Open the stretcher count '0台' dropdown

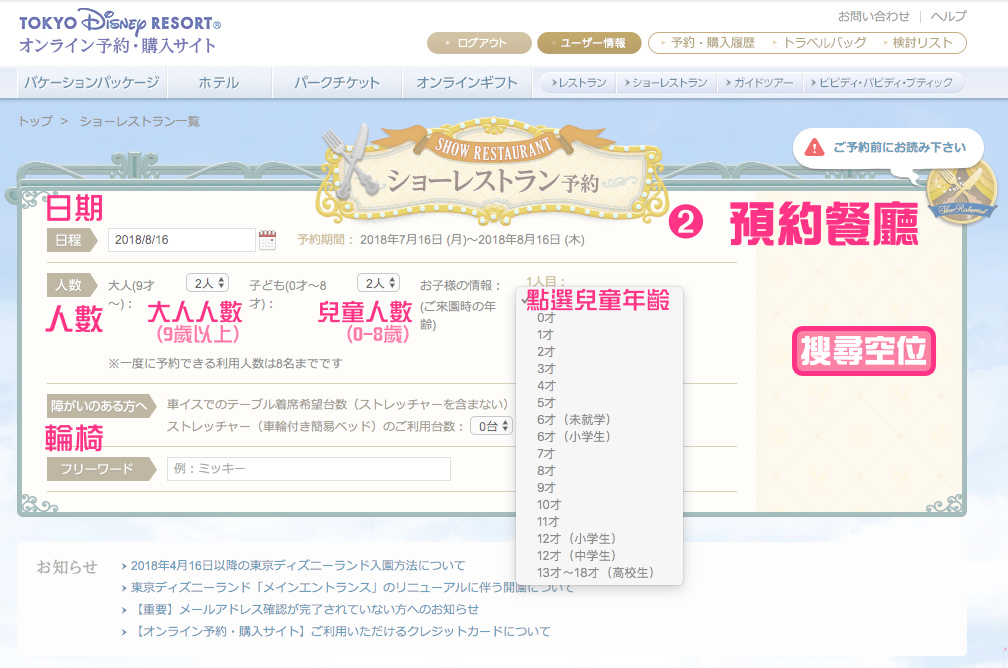(x=492, y=426)
